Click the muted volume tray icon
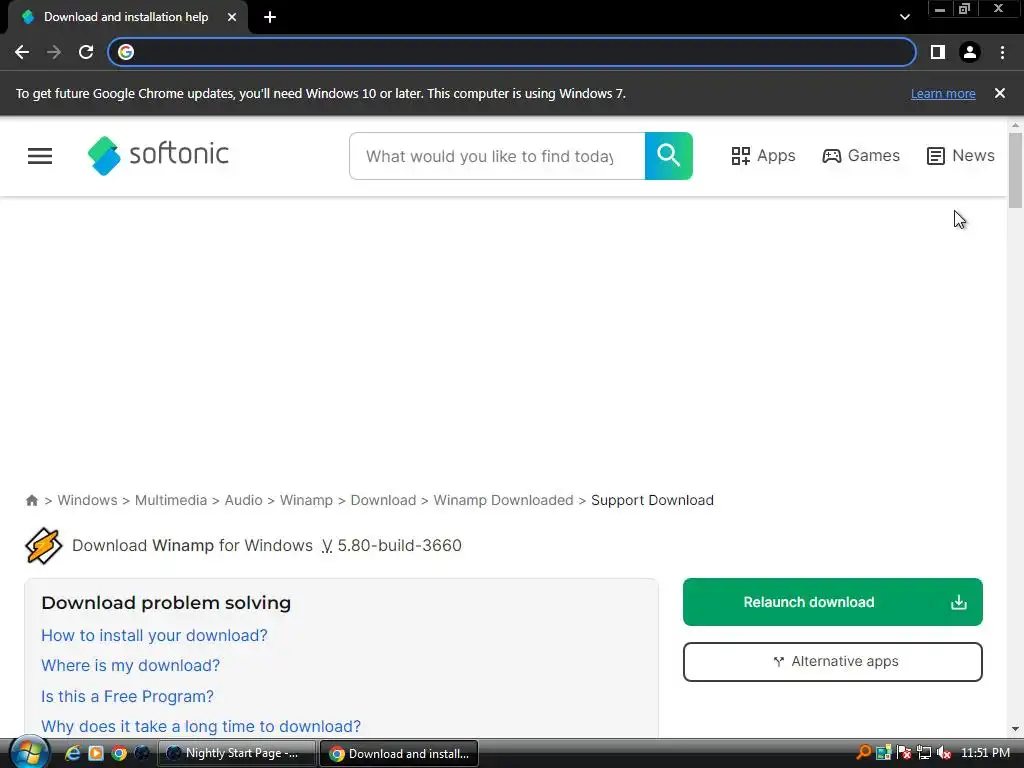Viewport: 1024px width, 768px height. [x=944, y=752]
